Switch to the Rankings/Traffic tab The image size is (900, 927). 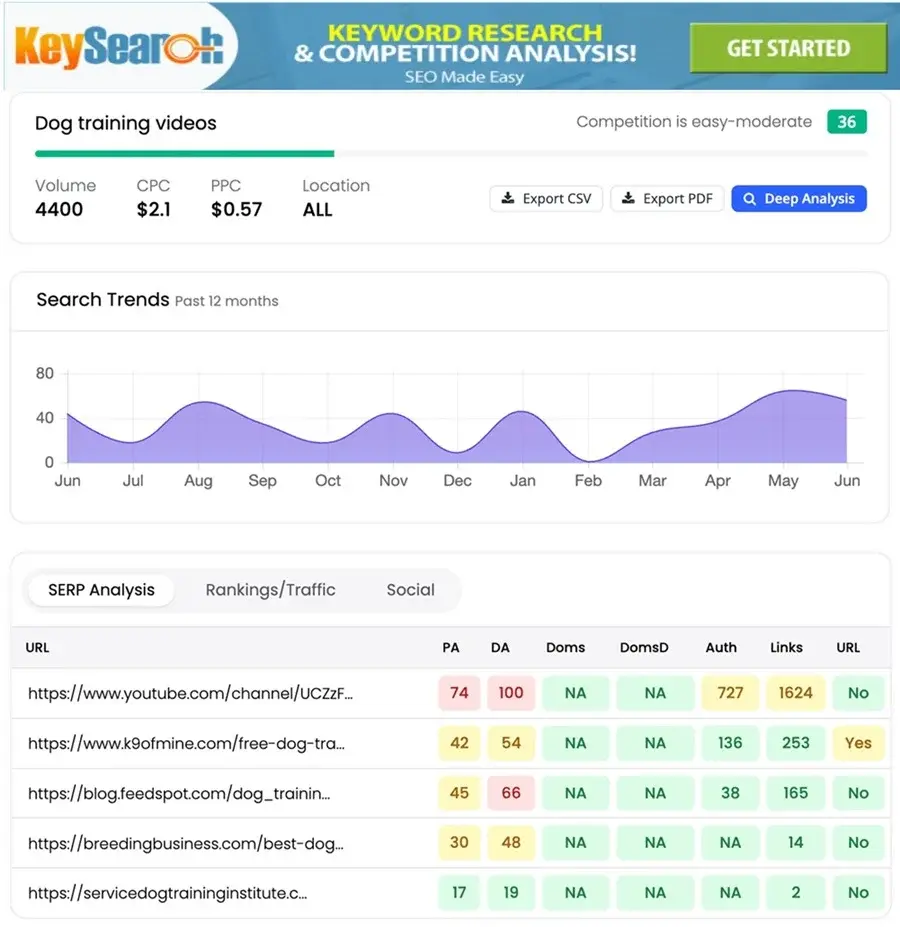[270, 590]
